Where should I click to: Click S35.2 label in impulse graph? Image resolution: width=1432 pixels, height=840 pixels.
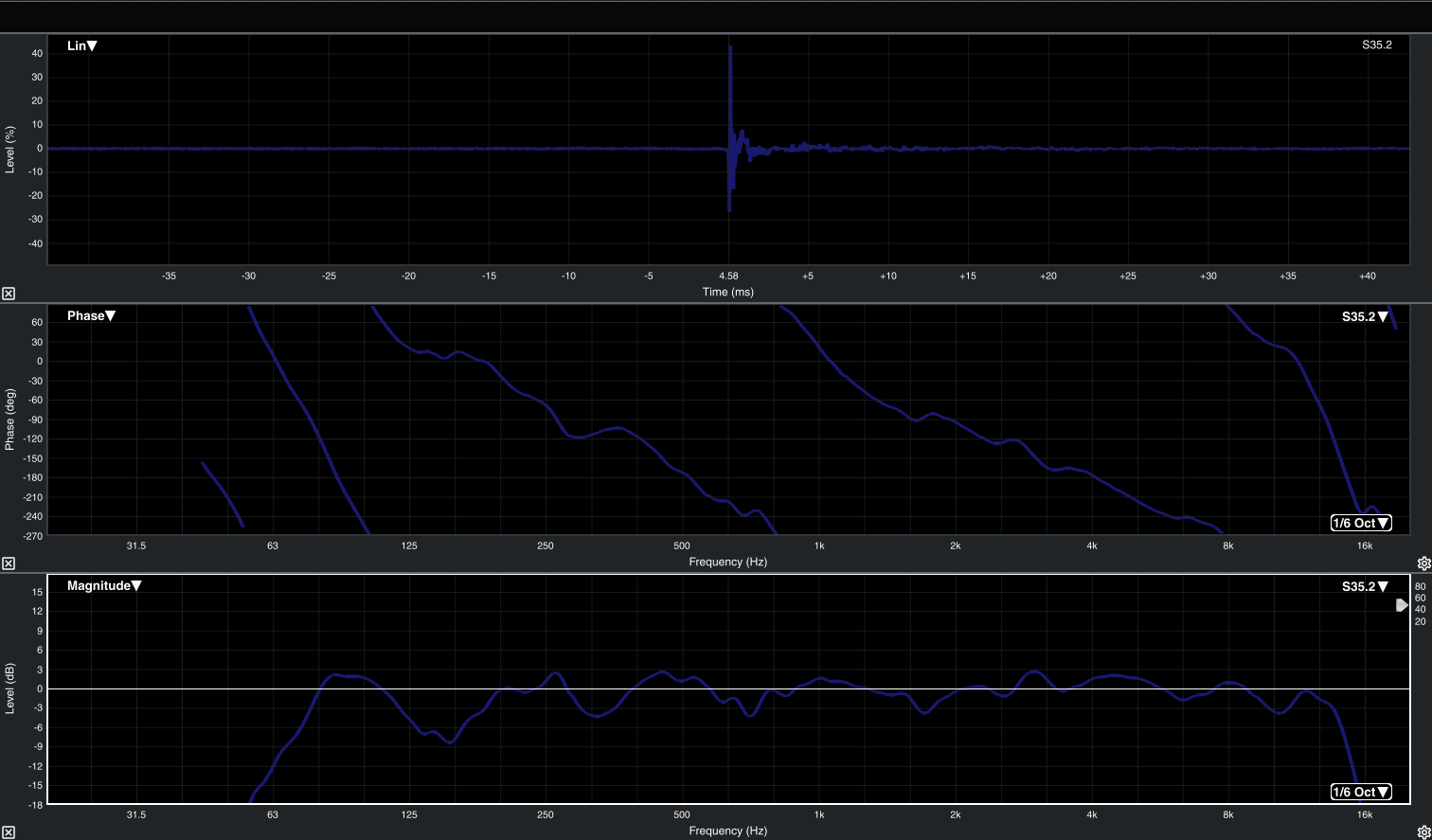(1376, 45)
